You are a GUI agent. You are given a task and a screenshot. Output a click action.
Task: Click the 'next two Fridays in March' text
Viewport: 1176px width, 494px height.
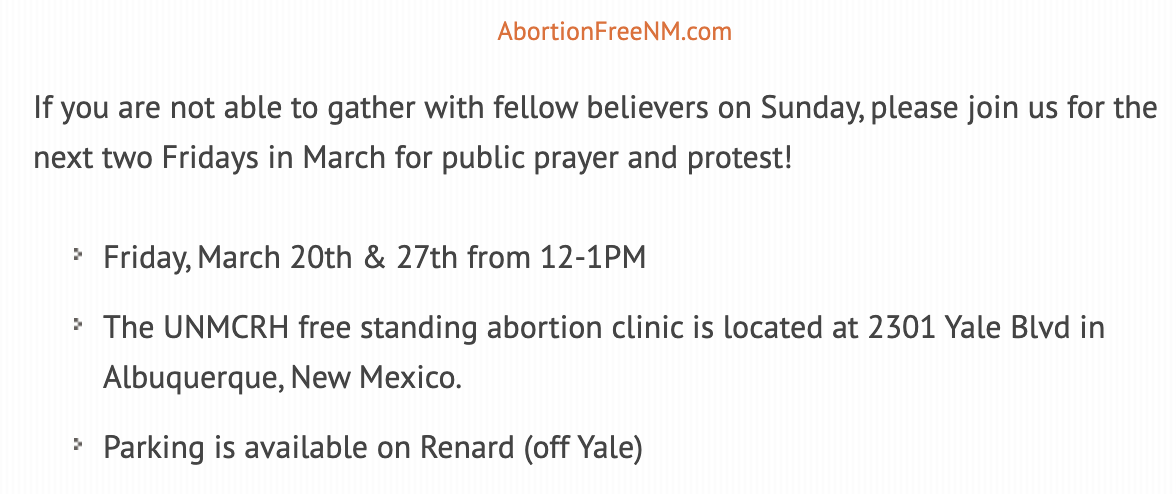coord(209,159)
